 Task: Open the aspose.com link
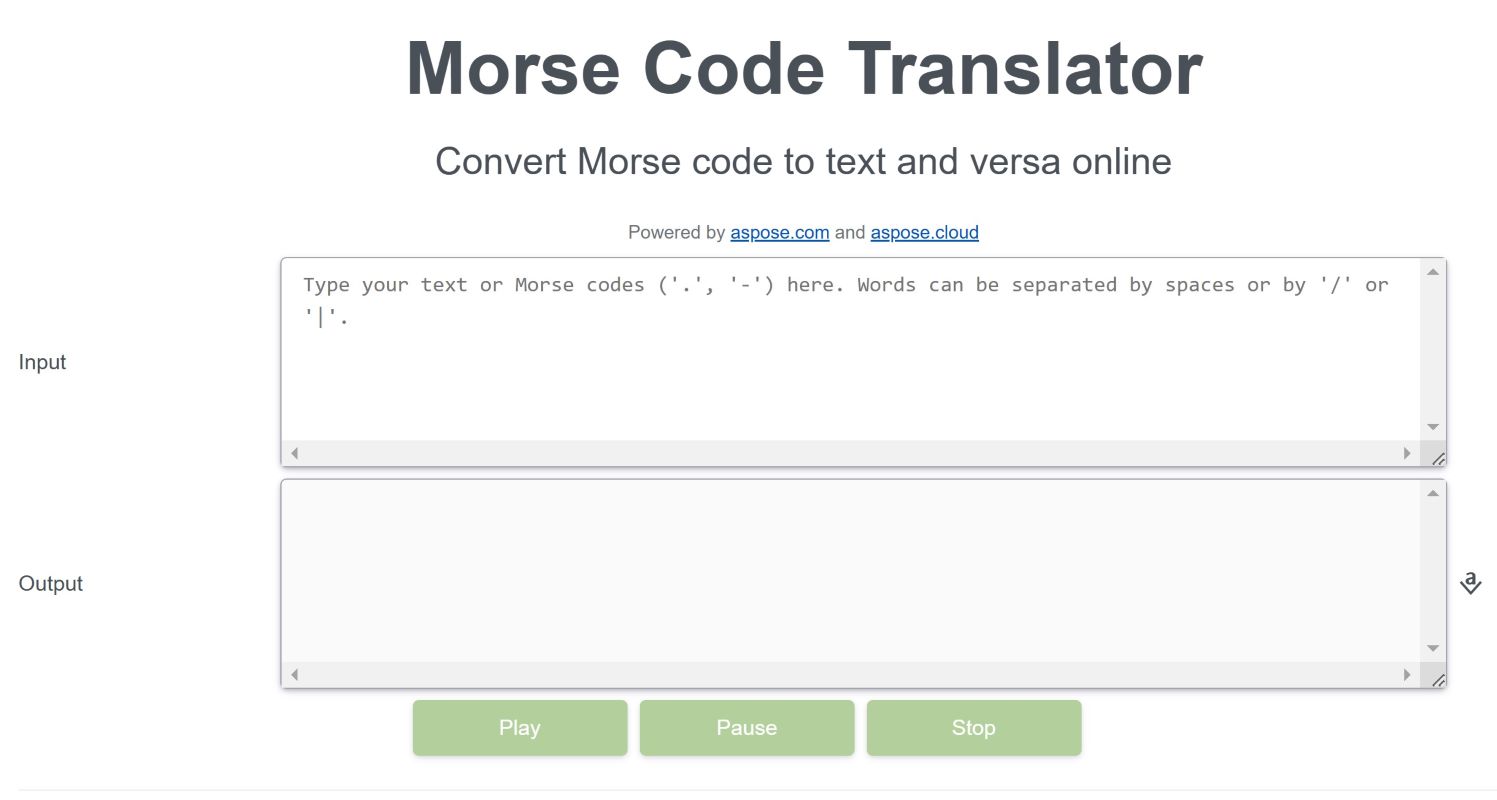779,232
